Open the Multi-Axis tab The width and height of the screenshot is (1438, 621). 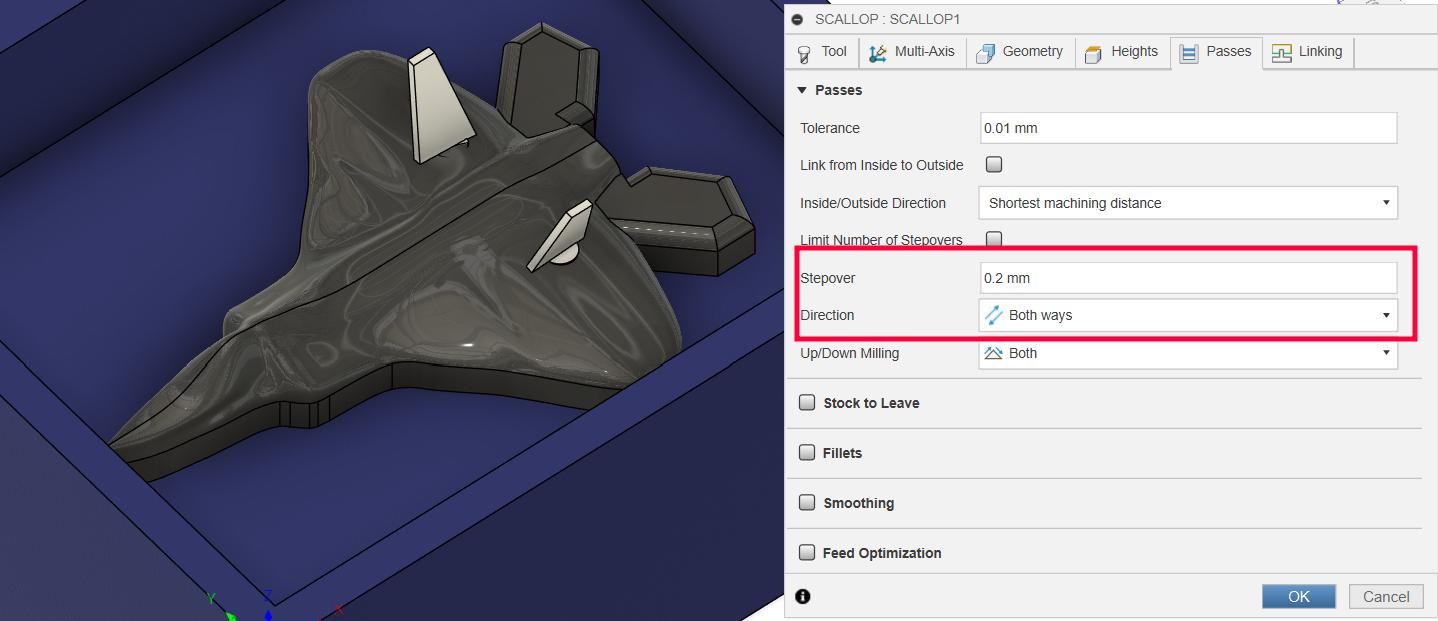(911, 52)
